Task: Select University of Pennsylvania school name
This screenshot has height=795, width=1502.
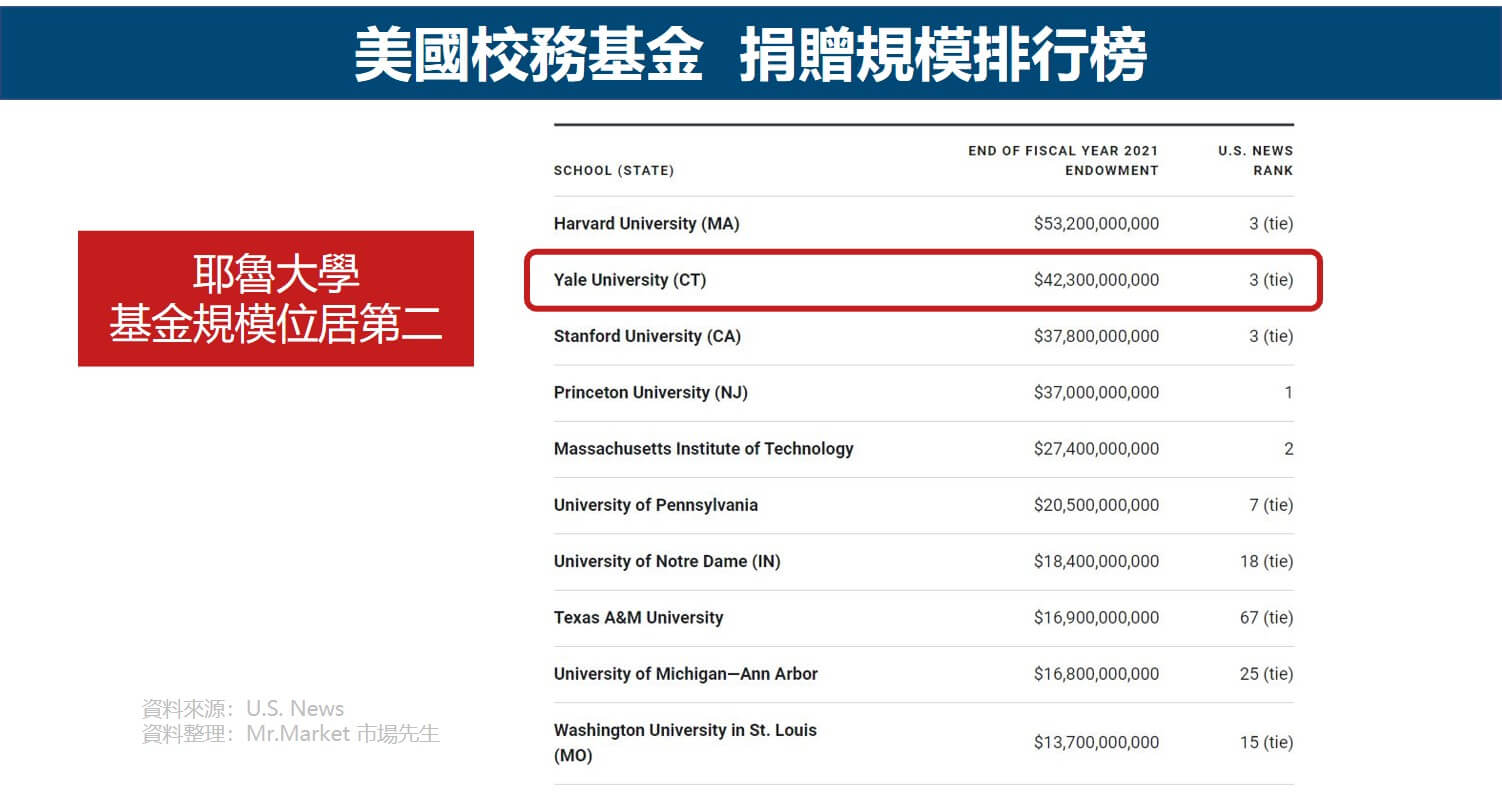Action: click(x=655, y=505)
